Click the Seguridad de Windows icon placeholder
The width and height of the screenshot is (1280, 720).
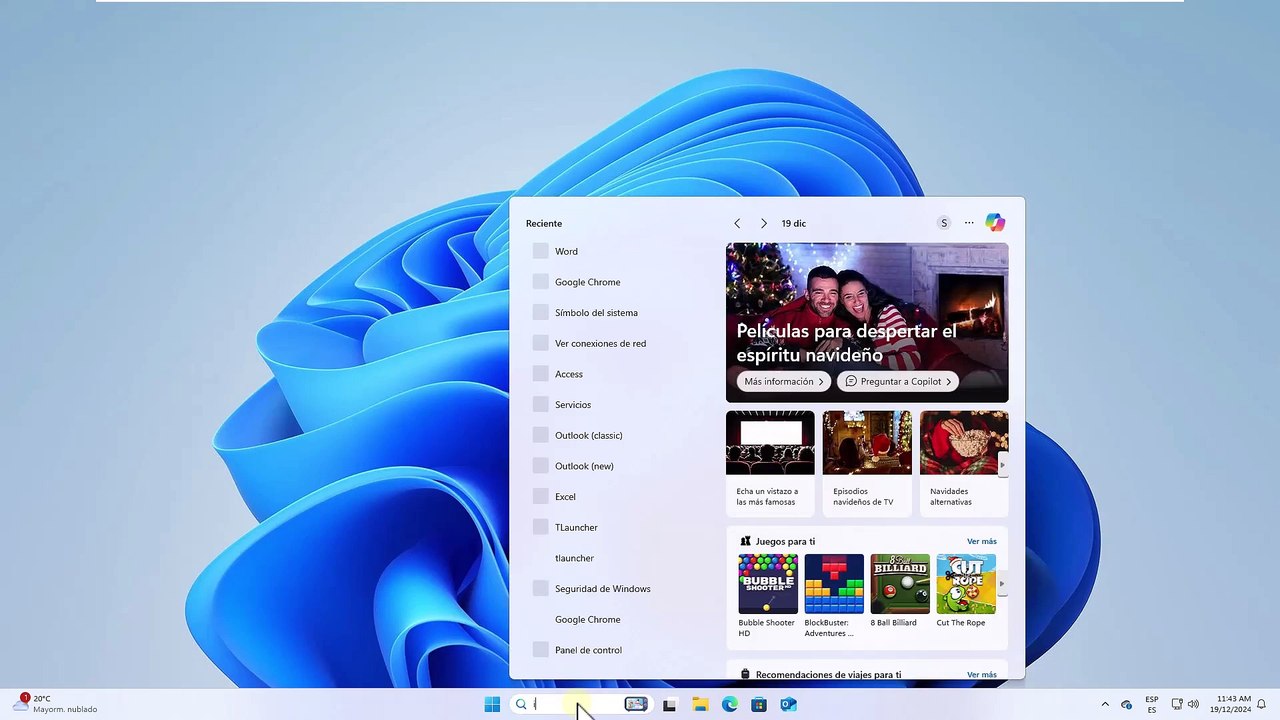point(540,589)
